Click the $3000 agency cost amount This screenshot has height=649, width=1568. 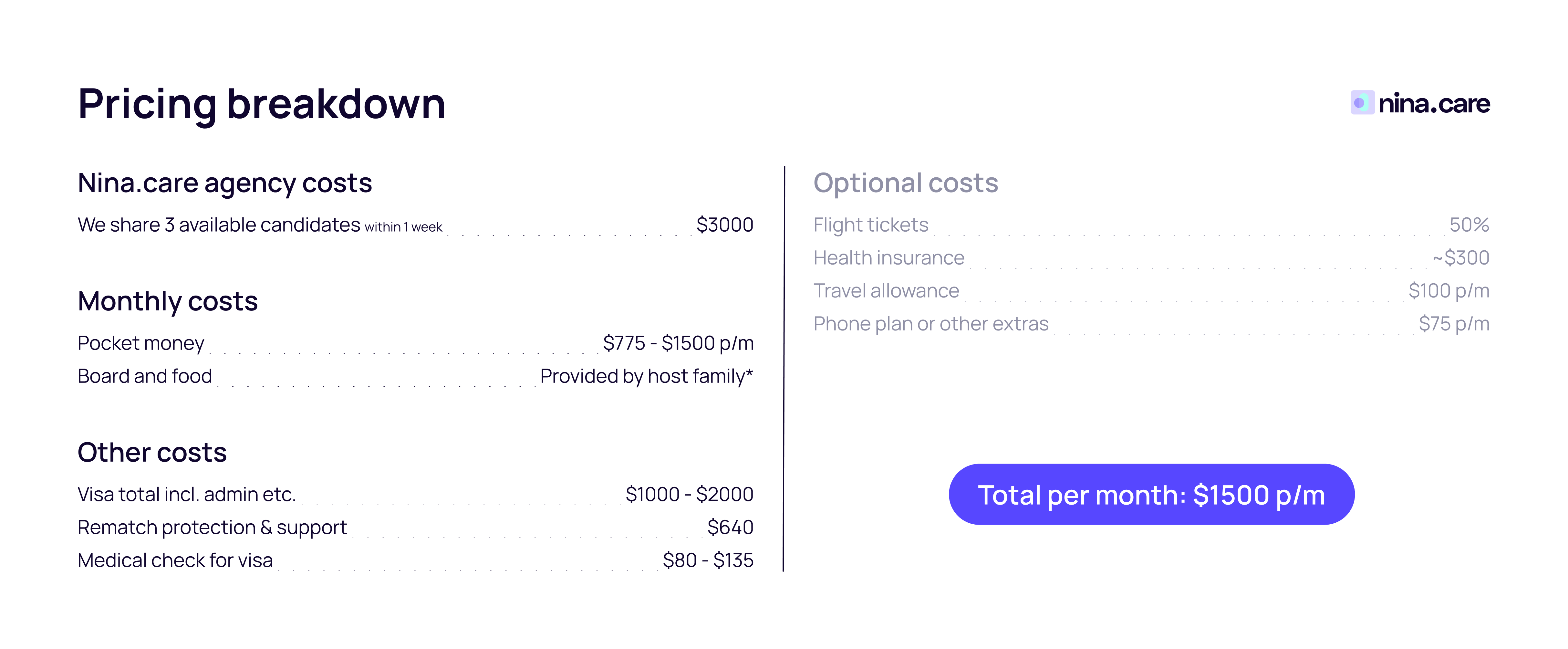pyautogui.click(x=724, y=225)
